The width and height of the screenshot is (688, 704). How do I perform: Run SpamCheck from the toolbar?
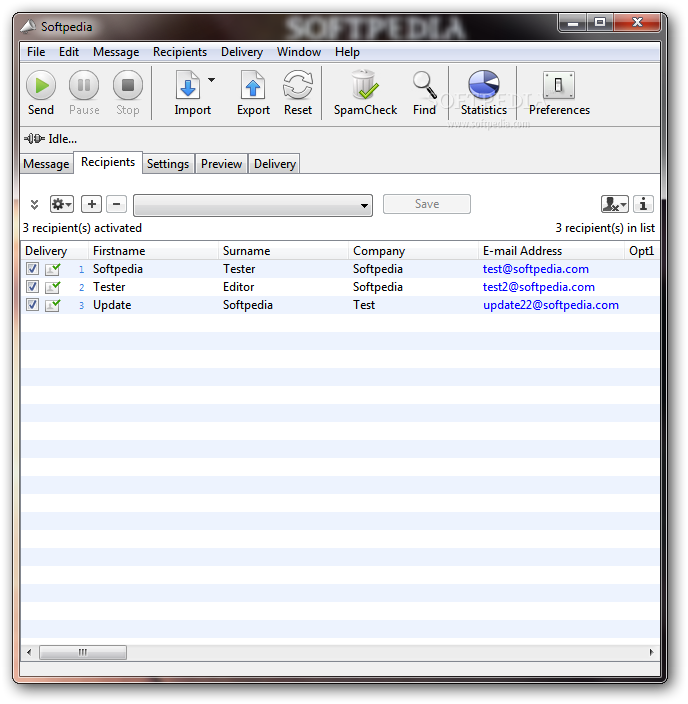pyautogui.click(x=365, y=92)
